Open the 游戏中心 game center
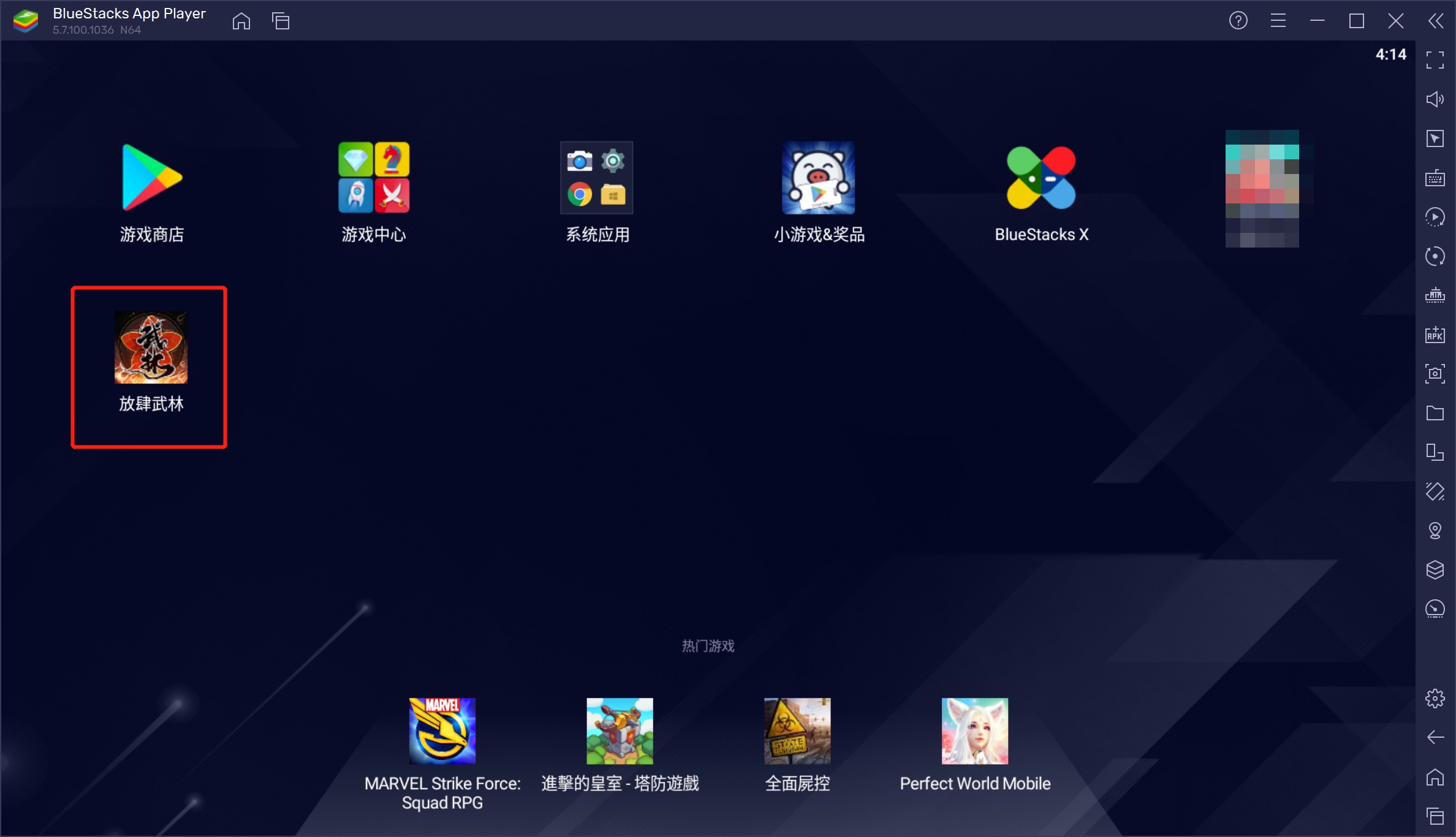This screenshot has height=837, width=1456. [x=374, y=192]
